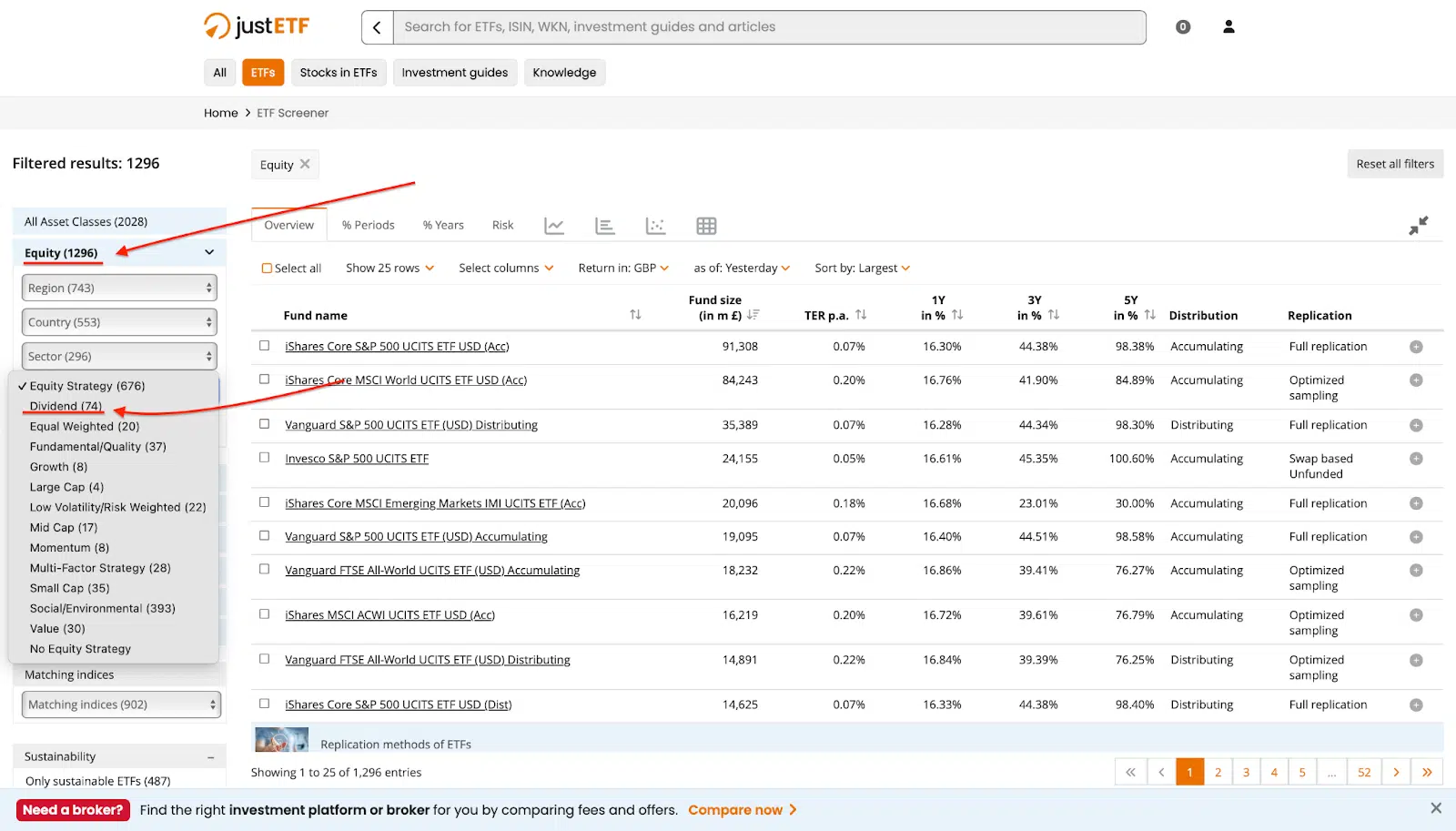The image size is (1456, 831).
Task: Open Vanguard FTSE All-World Accumulating fund link
Action: point(432,571)
